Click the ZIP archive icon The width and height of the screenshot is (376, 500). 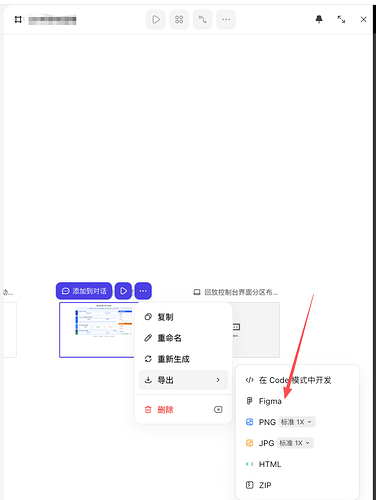tap(249, 485)
